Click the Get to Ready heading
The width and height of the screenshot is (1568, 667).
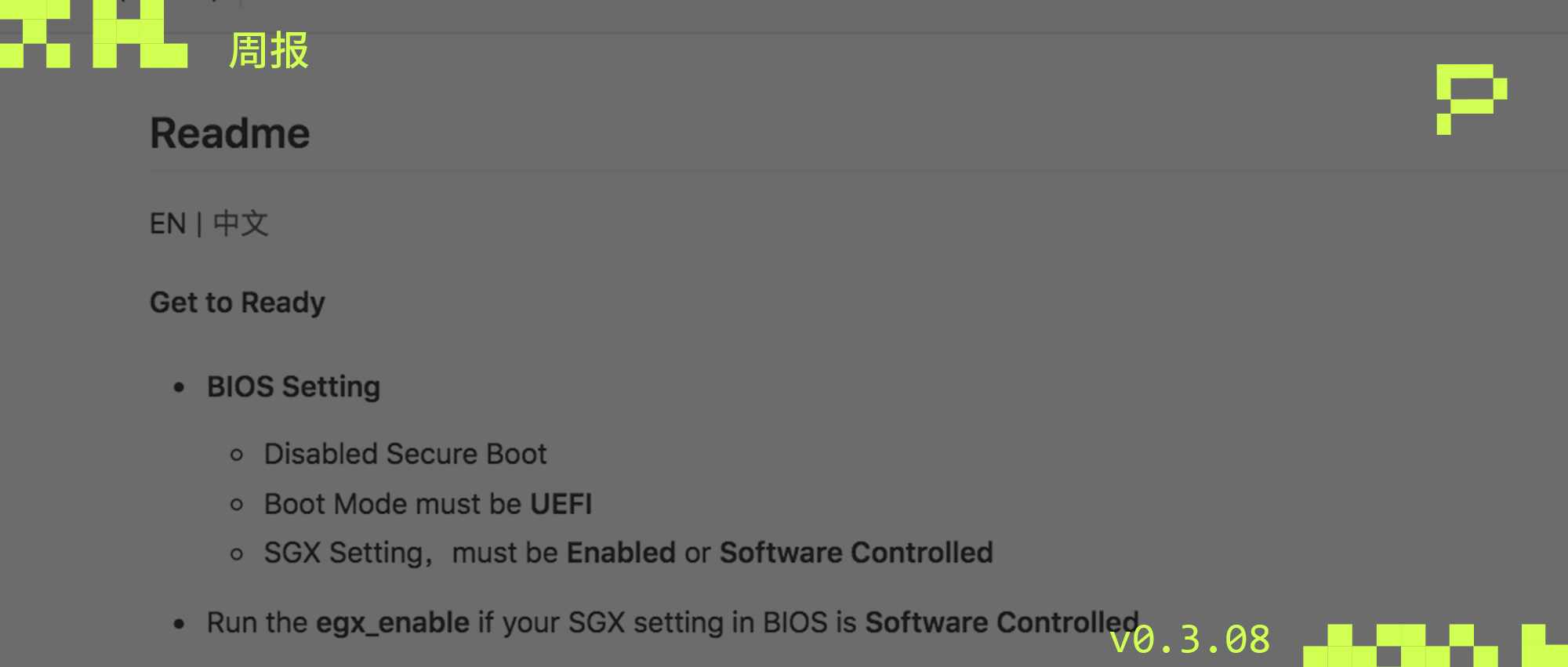tap(237, 303)
